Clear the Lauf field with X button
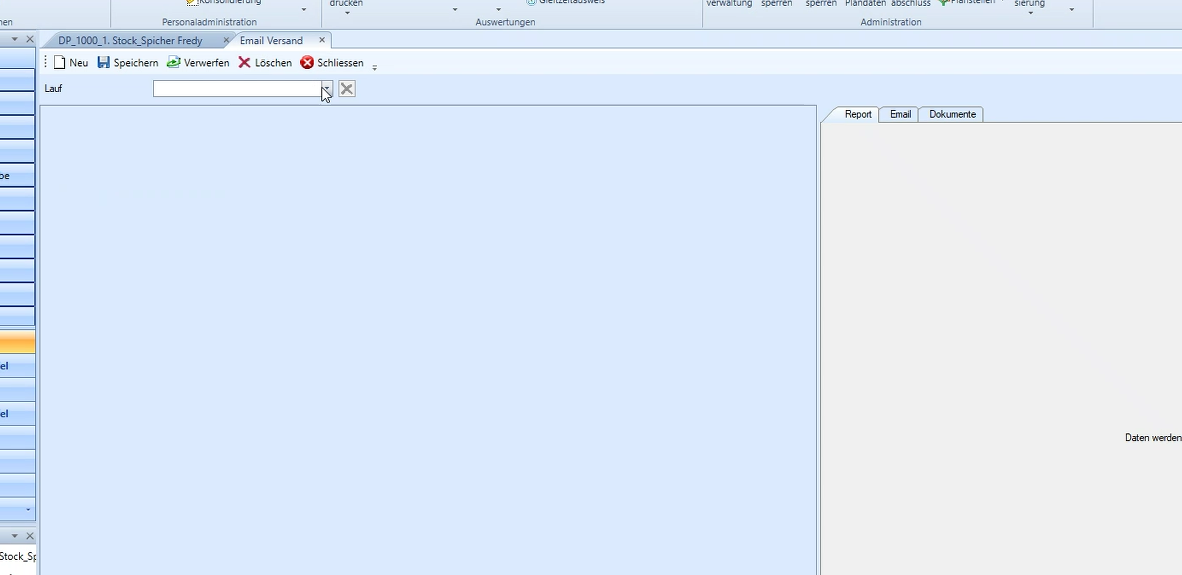 pyautogui.click(x=347, y=89)
